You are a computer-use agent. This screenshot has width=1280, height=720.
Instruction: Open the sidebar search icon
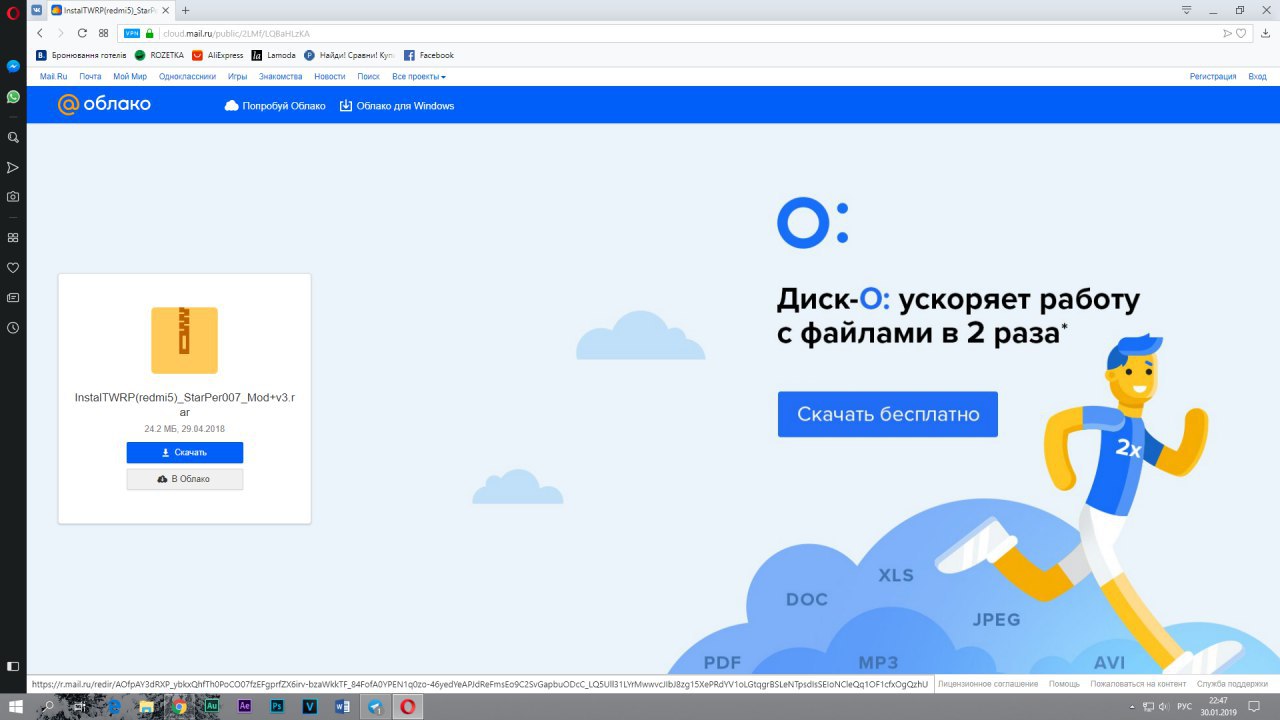[x=13, y=137]
